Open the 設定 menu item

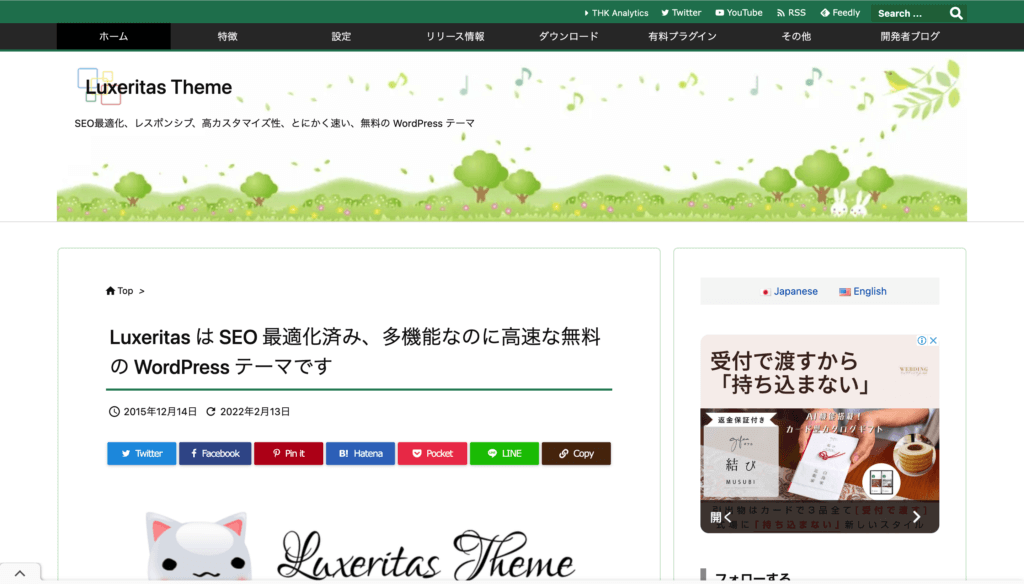[341, 37]
